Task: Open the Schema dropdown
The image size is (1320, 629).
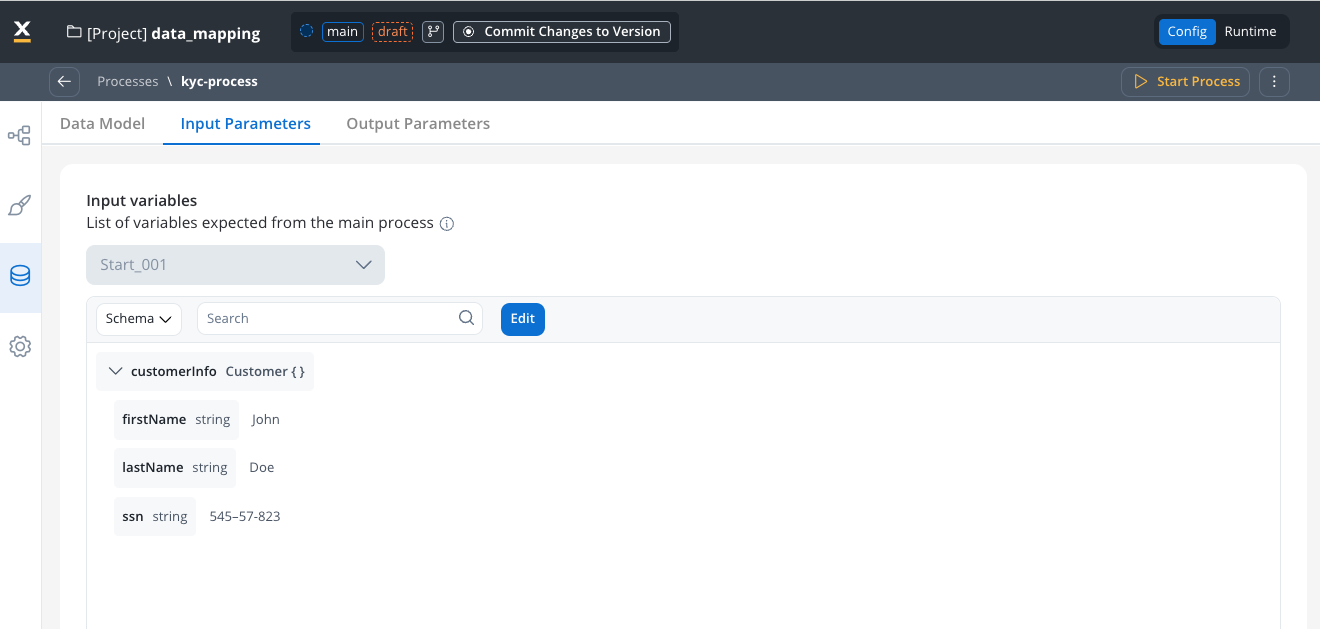Action: tap(139, 319)
